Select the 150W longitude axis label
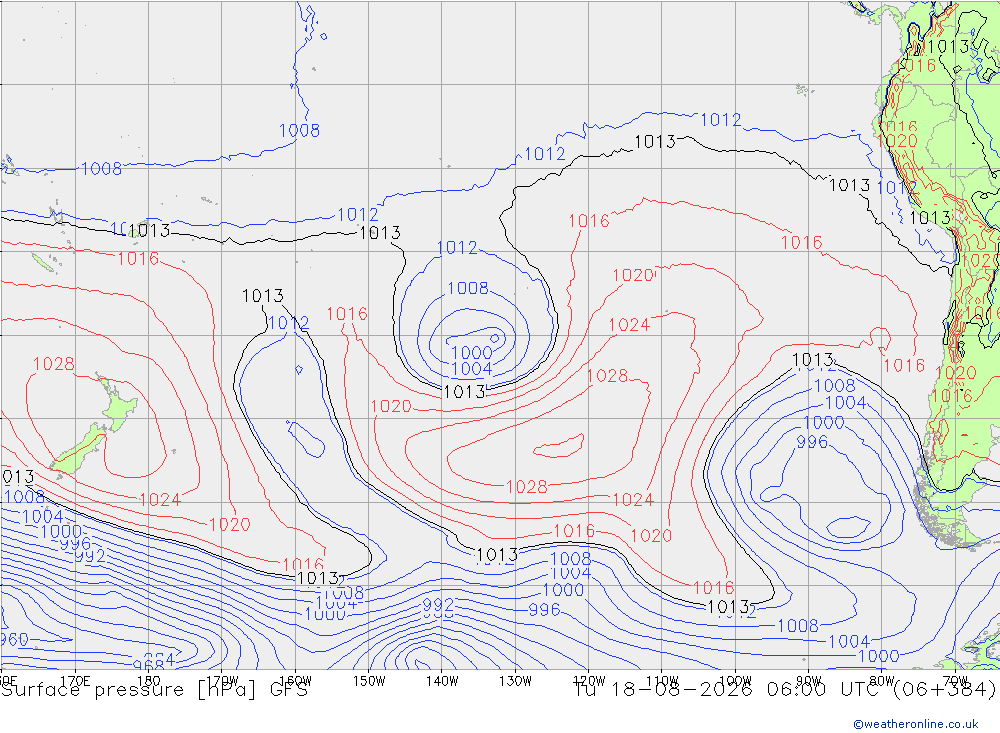 click(369, 681)
